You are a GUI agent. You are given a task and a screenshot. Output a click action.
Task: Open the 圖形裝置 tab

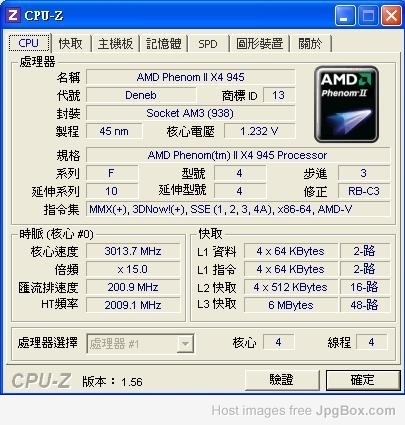pos(260,44)
